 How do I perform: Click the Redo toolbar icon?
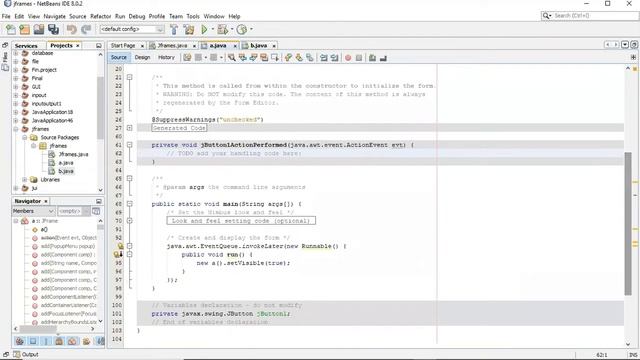click(86, 29)
